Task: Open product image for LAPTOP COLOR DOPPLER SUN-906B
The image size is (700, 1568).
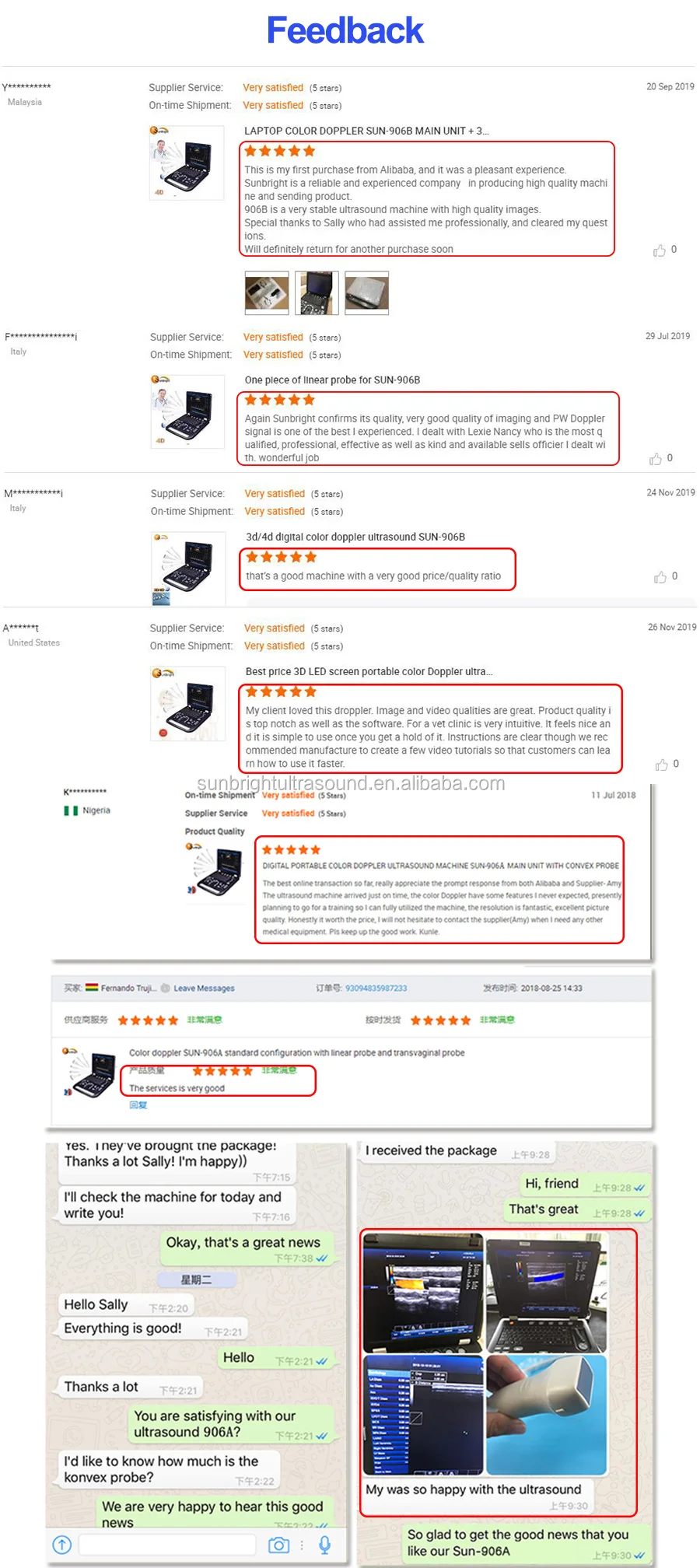Action: [187, 163]
